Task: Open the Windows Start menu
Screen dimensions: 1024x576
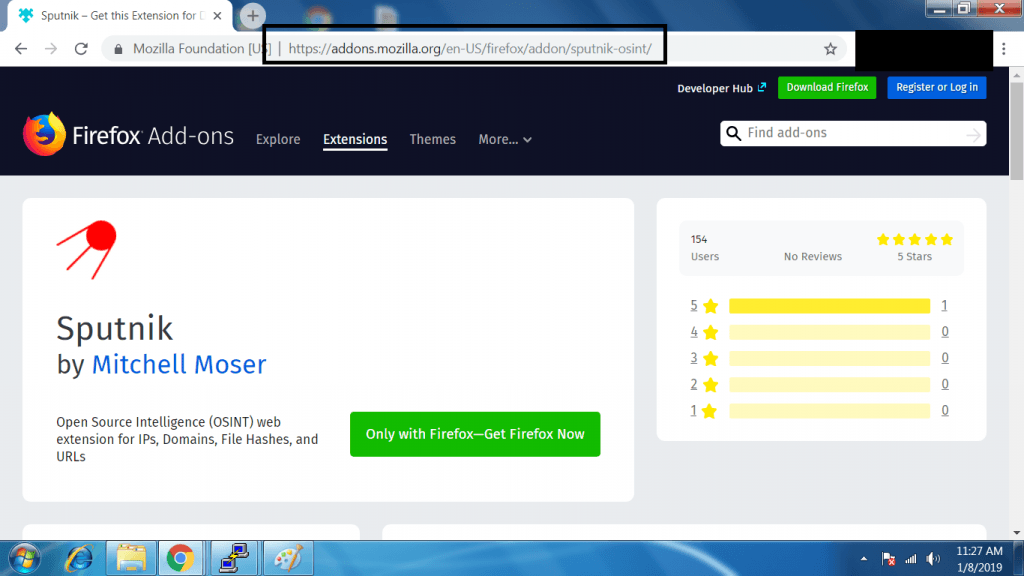Action: pos(25,559)
